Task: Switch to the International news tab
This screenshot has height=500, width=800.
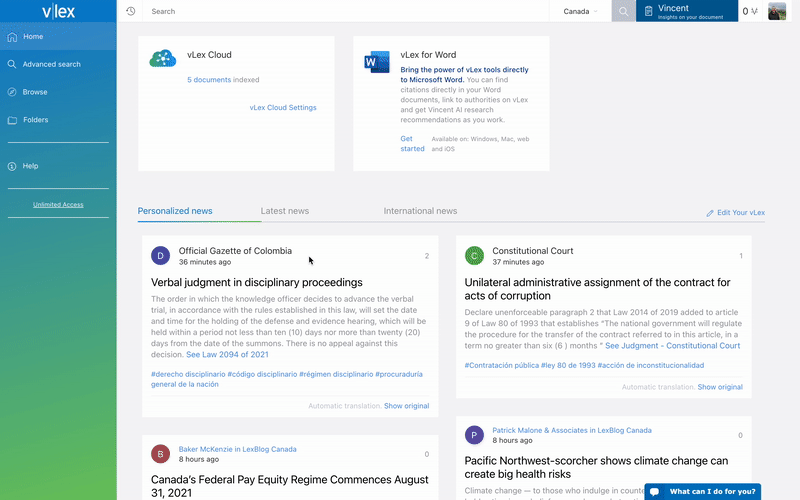Action: coord(420,211)
